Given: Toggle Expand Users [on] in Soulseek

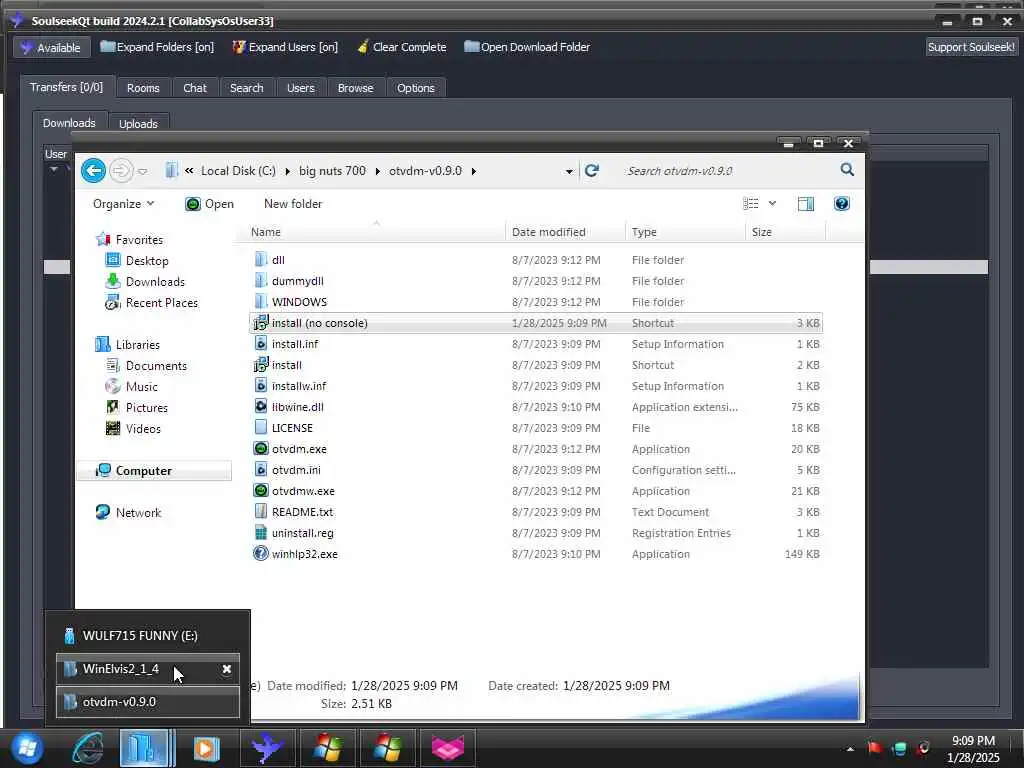Looking at the screenshot, I should (x=285, y=47).
